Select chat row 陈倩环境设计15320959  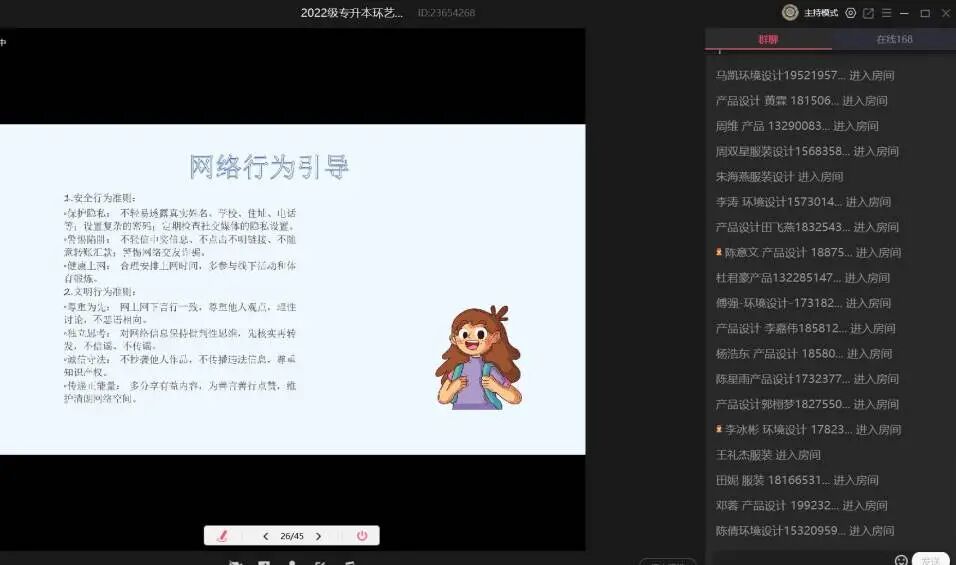click(805, 531)
